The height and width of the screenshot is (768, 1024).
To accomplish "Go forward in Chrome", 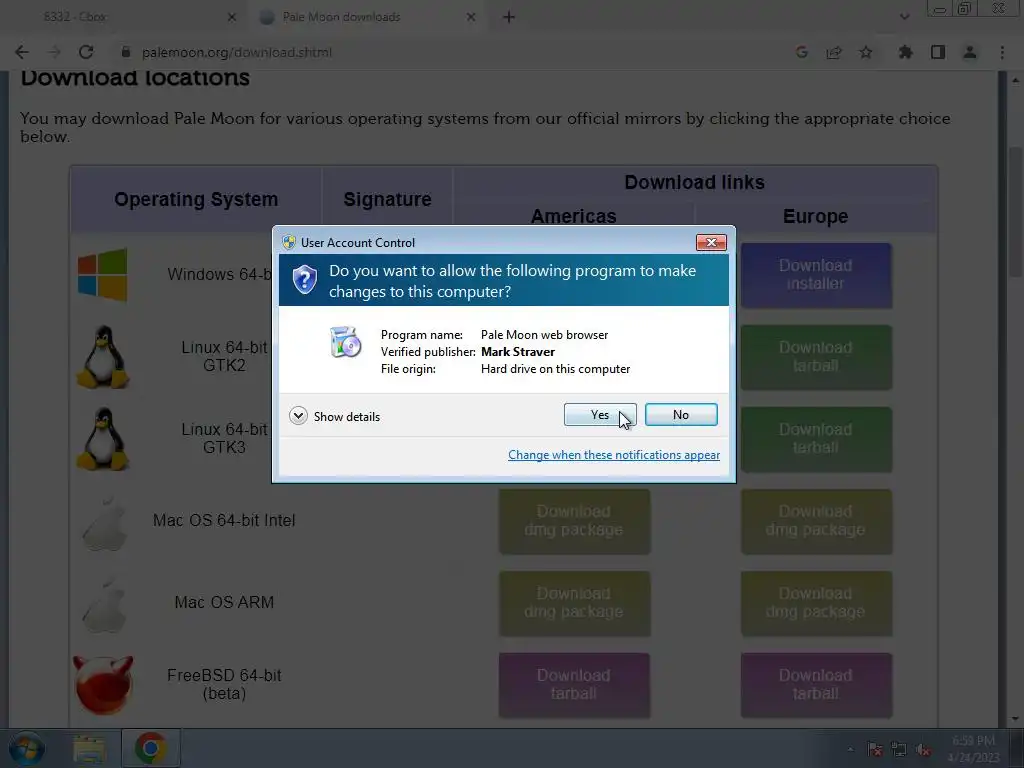I will (x=54, y=52).
